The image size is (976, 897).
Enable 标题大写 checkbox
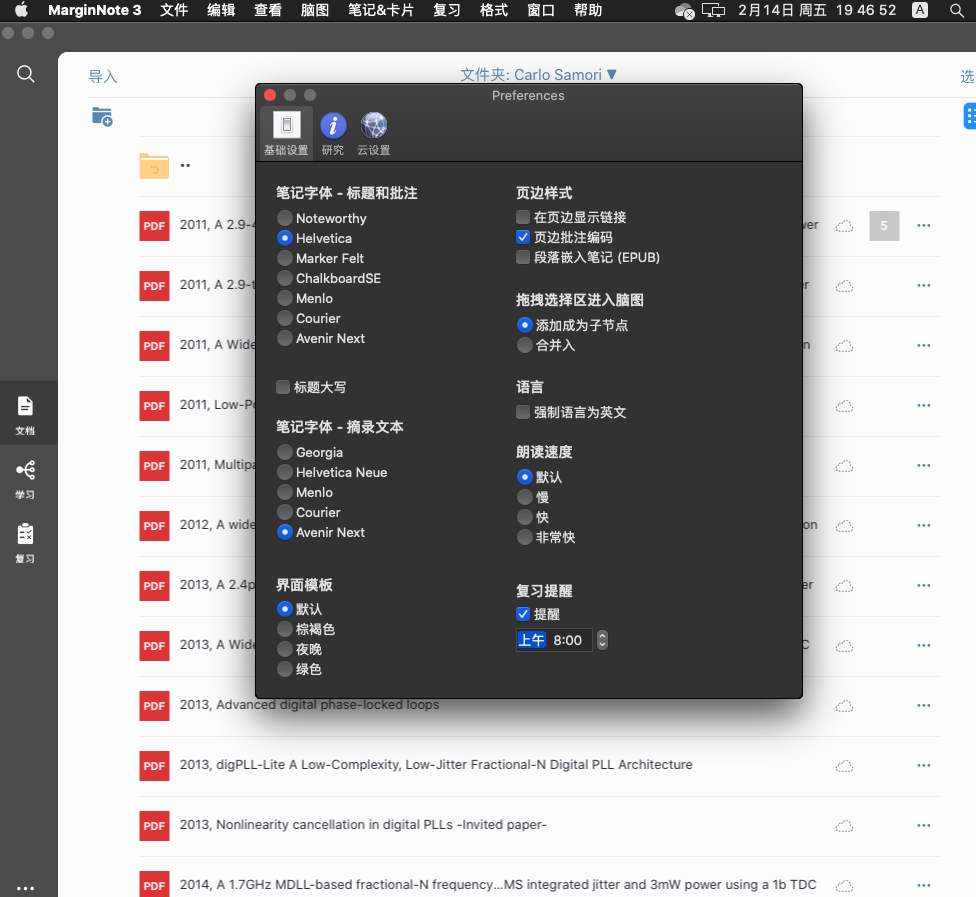[x=283, y=387]
